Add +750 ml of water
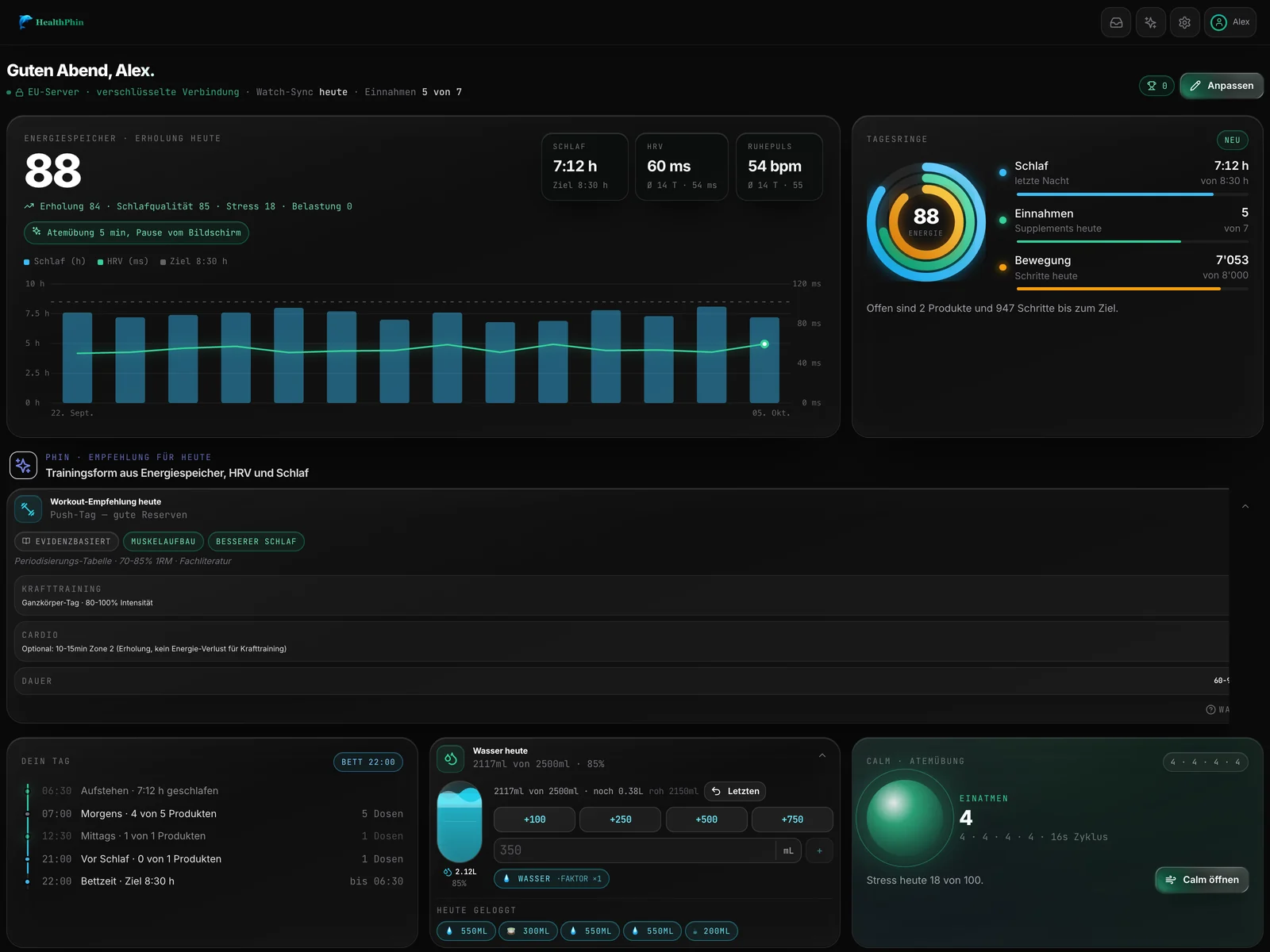This screenshot has height=952, width=1270. [792, 820]
